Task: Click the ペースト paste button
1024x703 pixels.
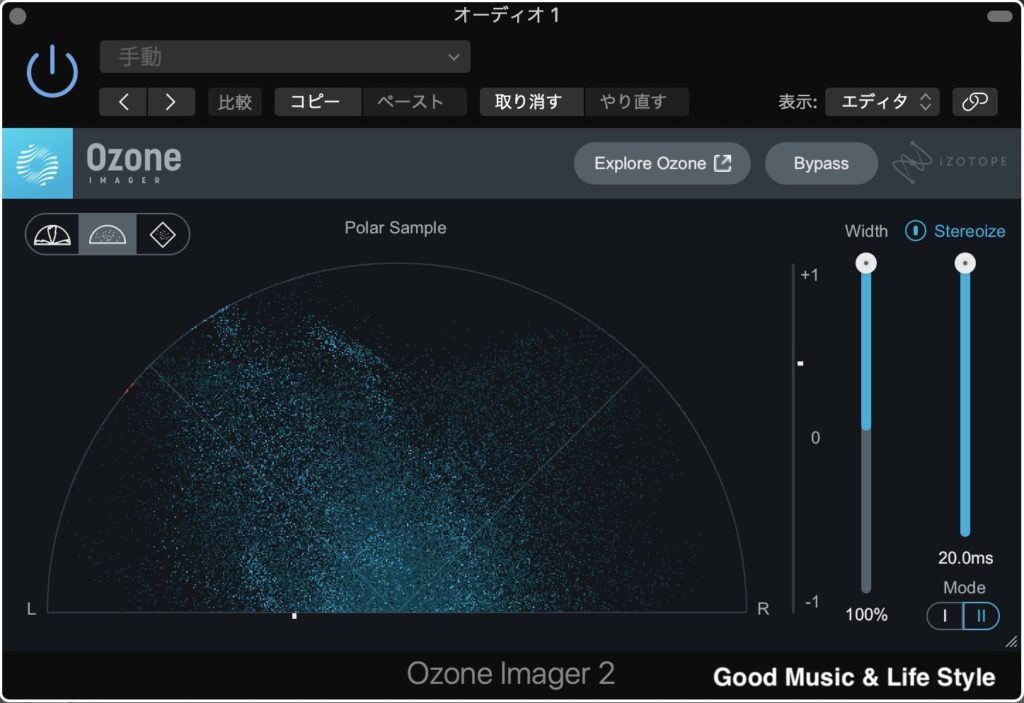Action: coord(414,102)
